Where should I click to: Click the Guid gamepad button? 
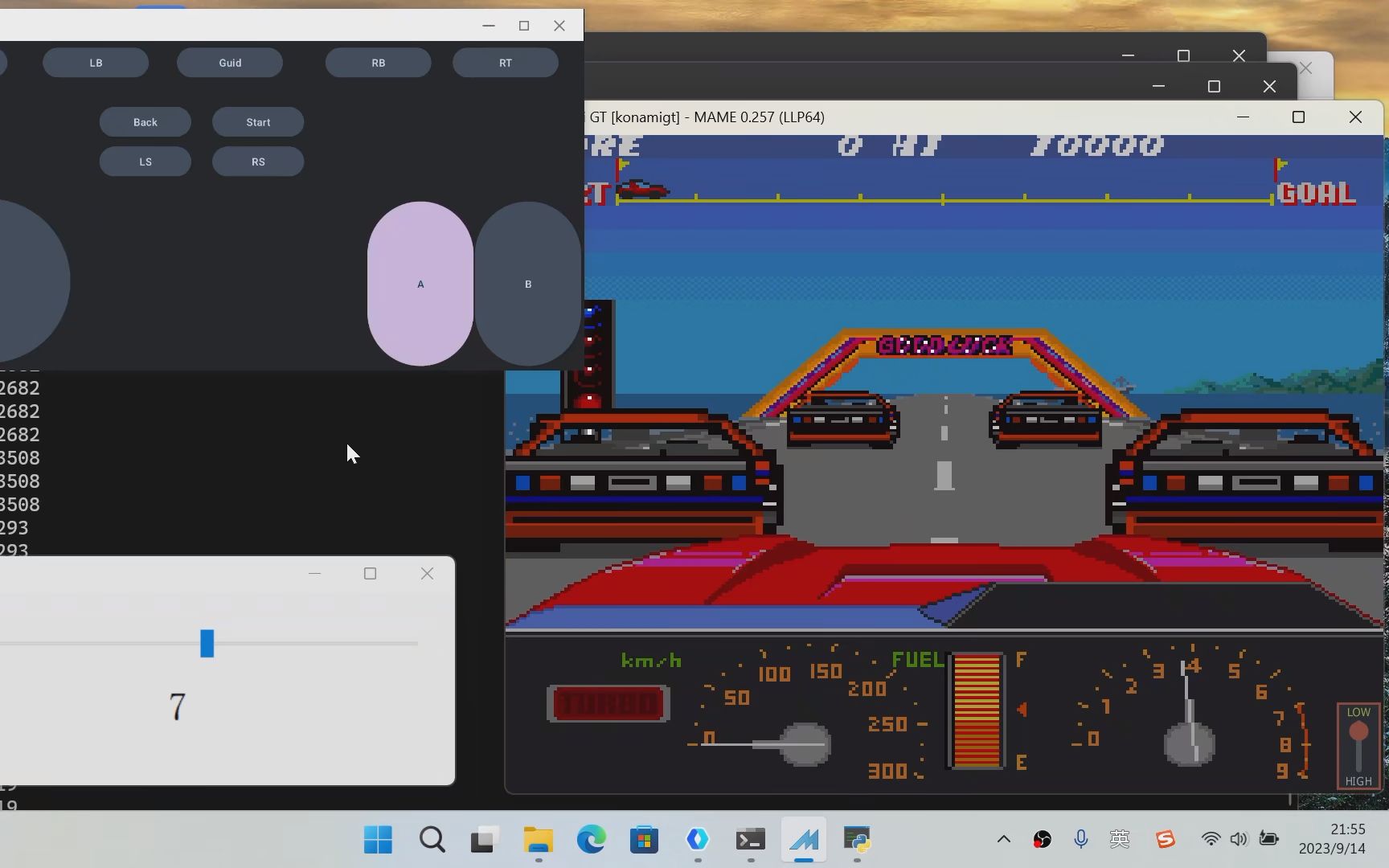point(230,63)
